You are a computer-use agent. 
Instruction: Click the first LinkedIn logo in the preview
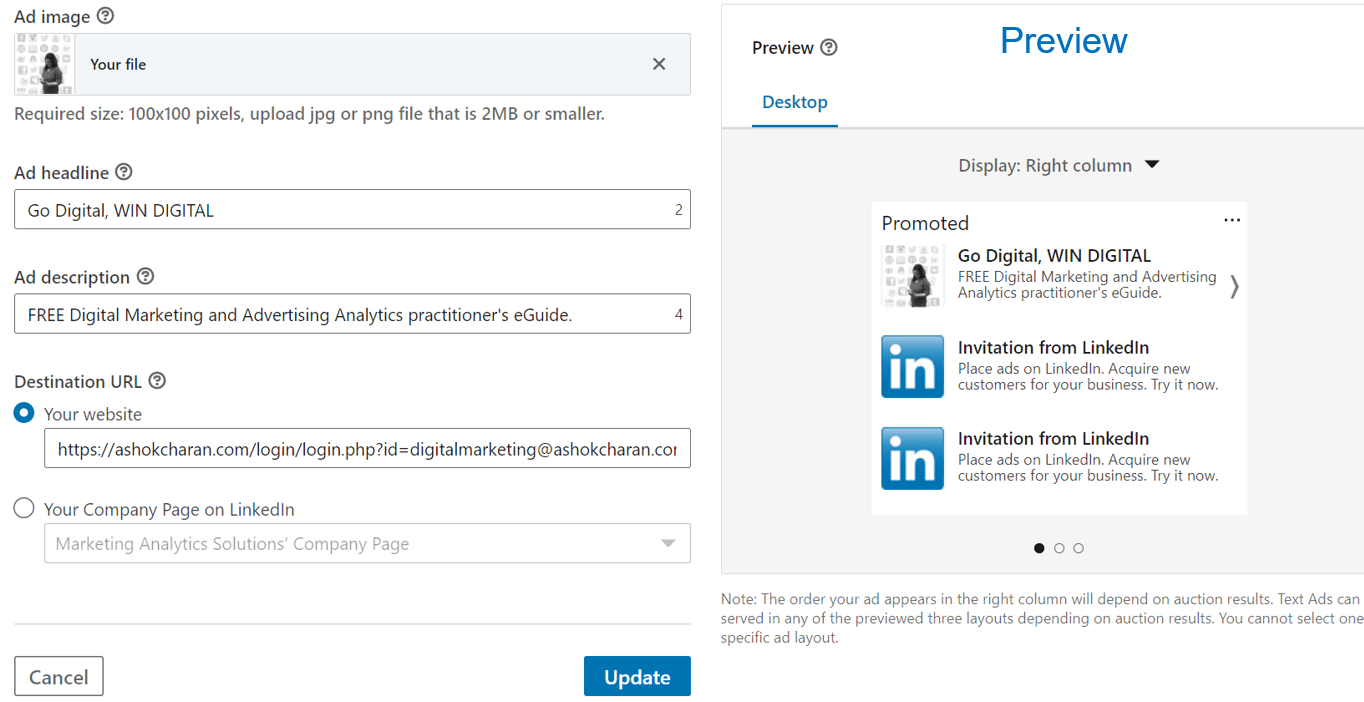(x=912, y=367)
